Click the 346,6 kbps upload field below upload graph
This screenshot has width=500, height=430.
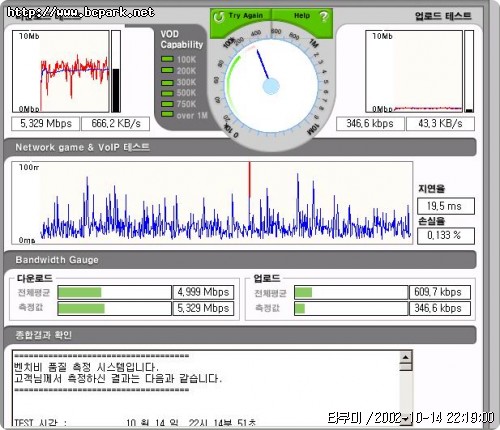[x=370, y=124]
